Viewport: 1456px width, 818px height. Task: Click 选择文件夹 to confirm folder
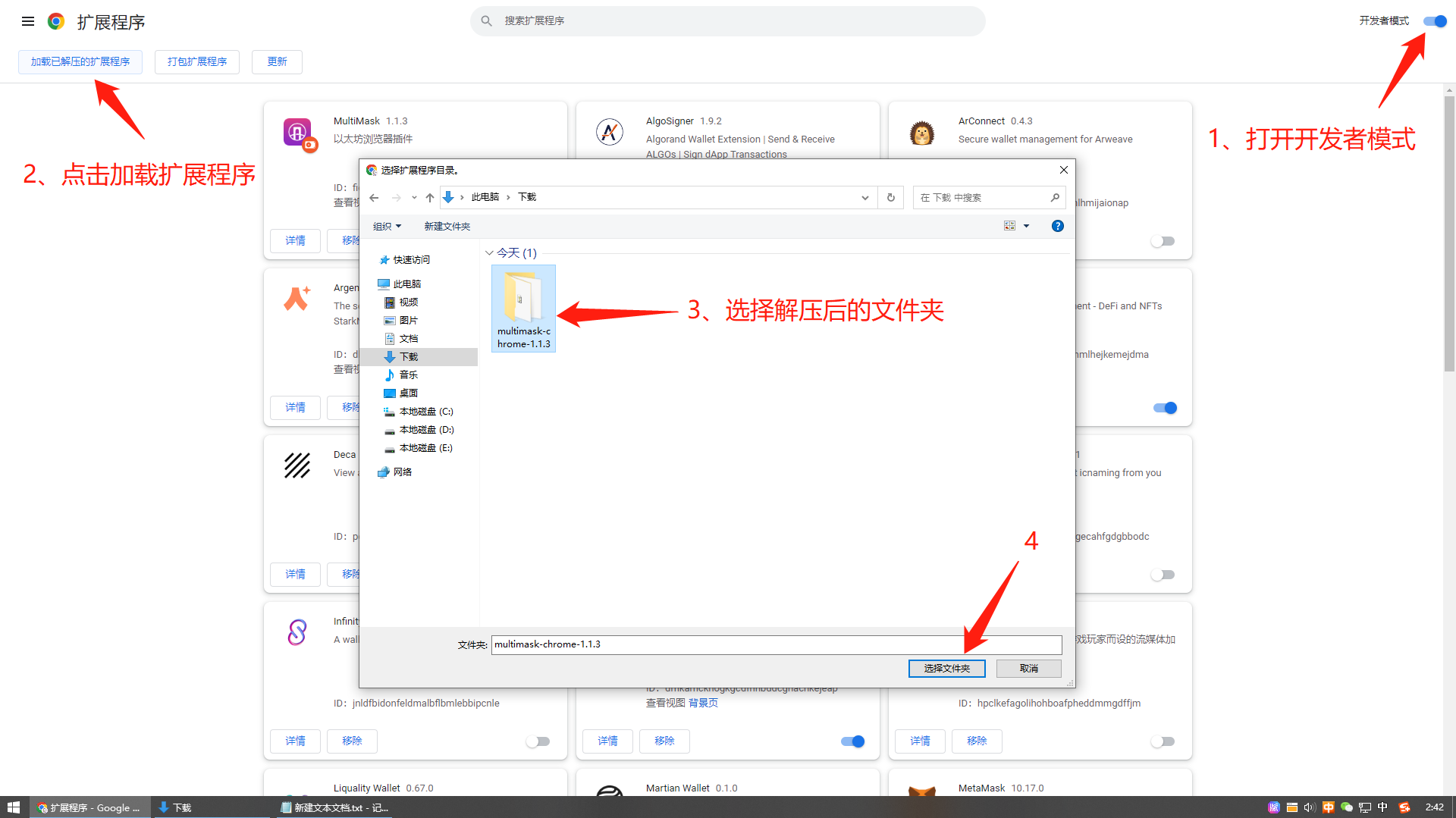click(x=947, y=669)
